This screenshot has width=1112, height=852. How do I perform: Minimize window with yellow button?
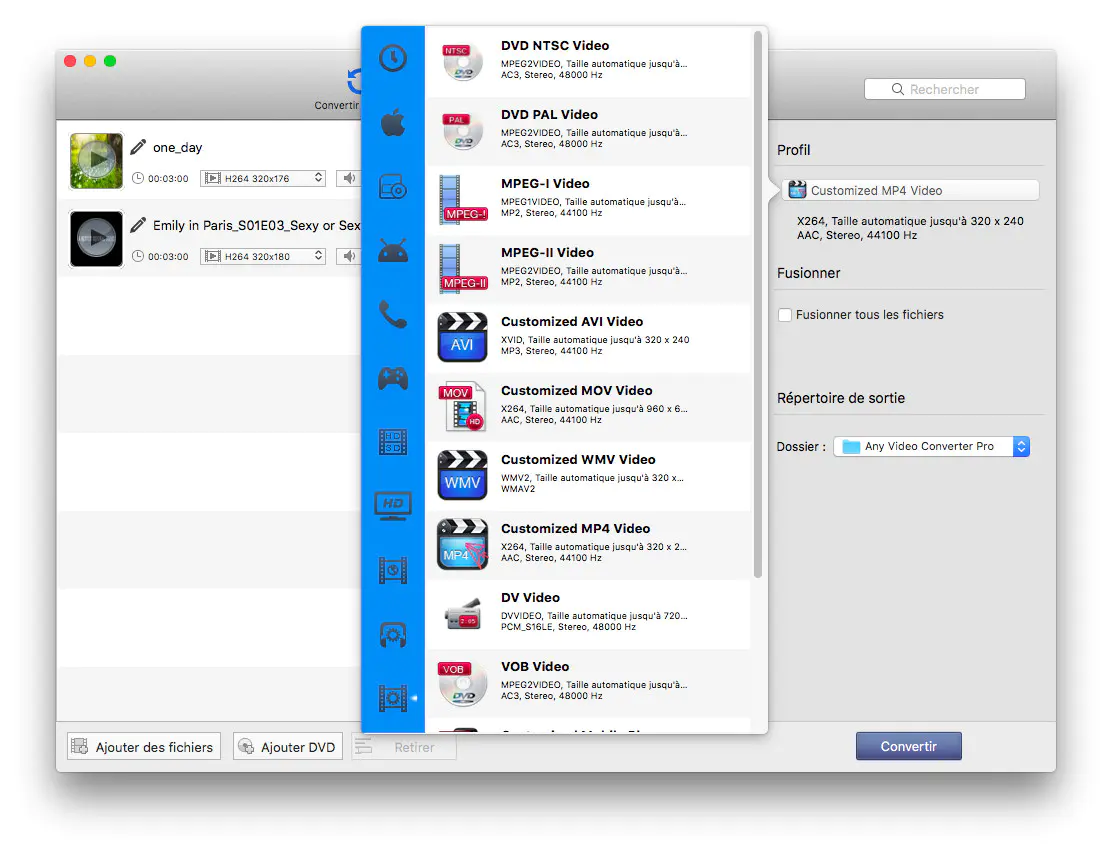(90, 61)
